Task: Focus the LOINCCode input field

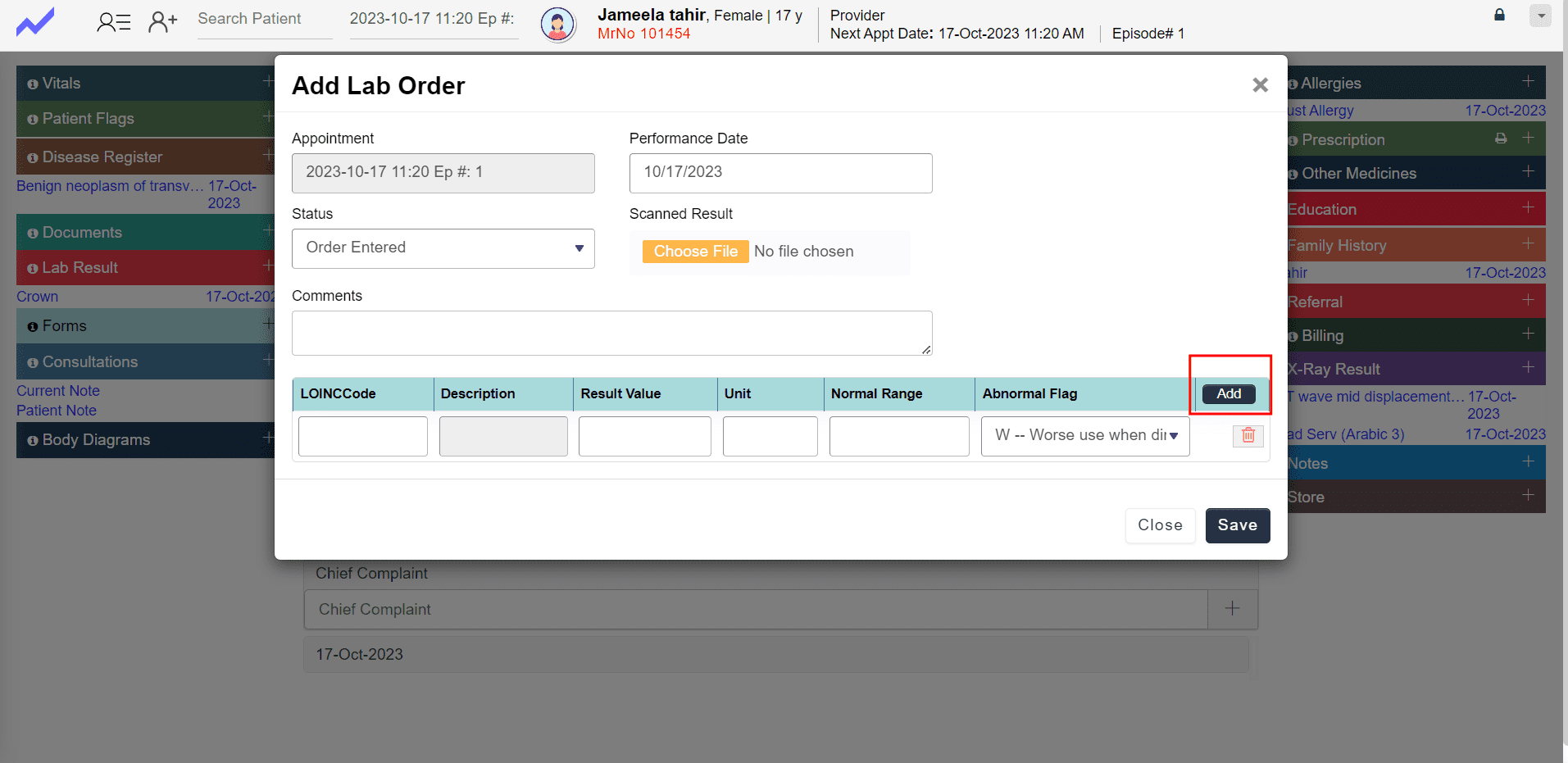Action: coord(362,436)
